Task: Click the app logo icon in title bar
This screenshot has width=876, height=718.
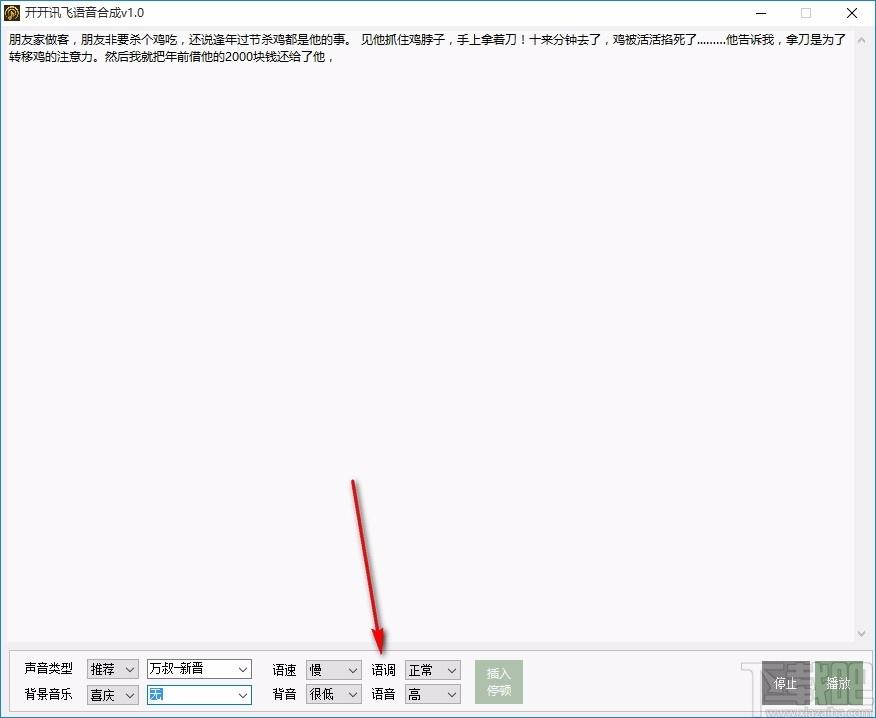Action: 12,13
